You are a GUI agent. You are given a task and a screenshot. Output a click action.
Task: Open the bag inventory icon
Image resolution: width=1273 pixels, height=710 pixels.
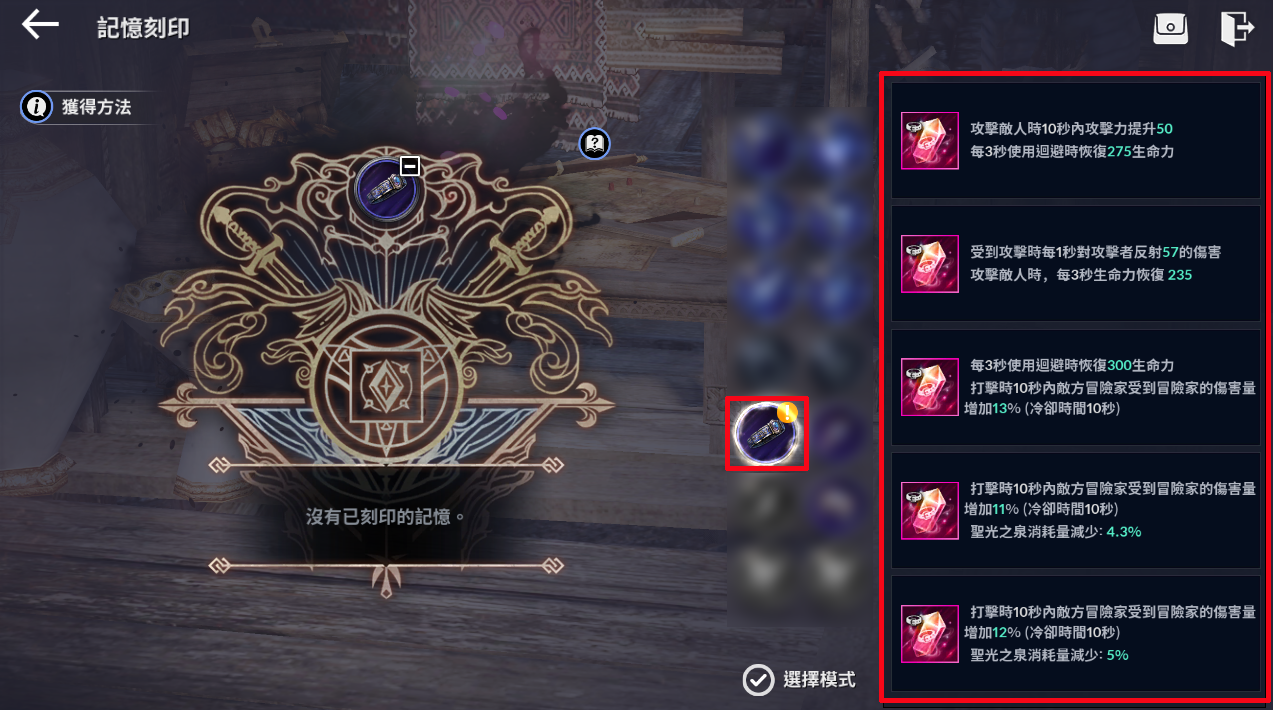(x=1171, y=28)
